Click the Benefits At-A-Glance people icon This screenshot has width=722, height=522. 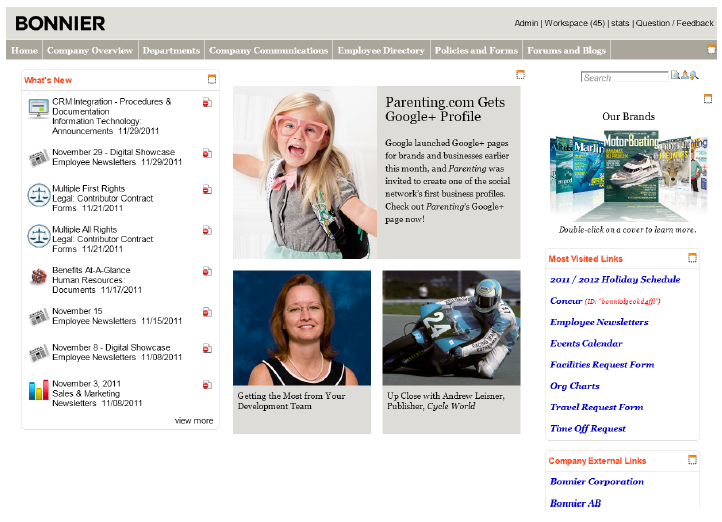tap(39, 276)
